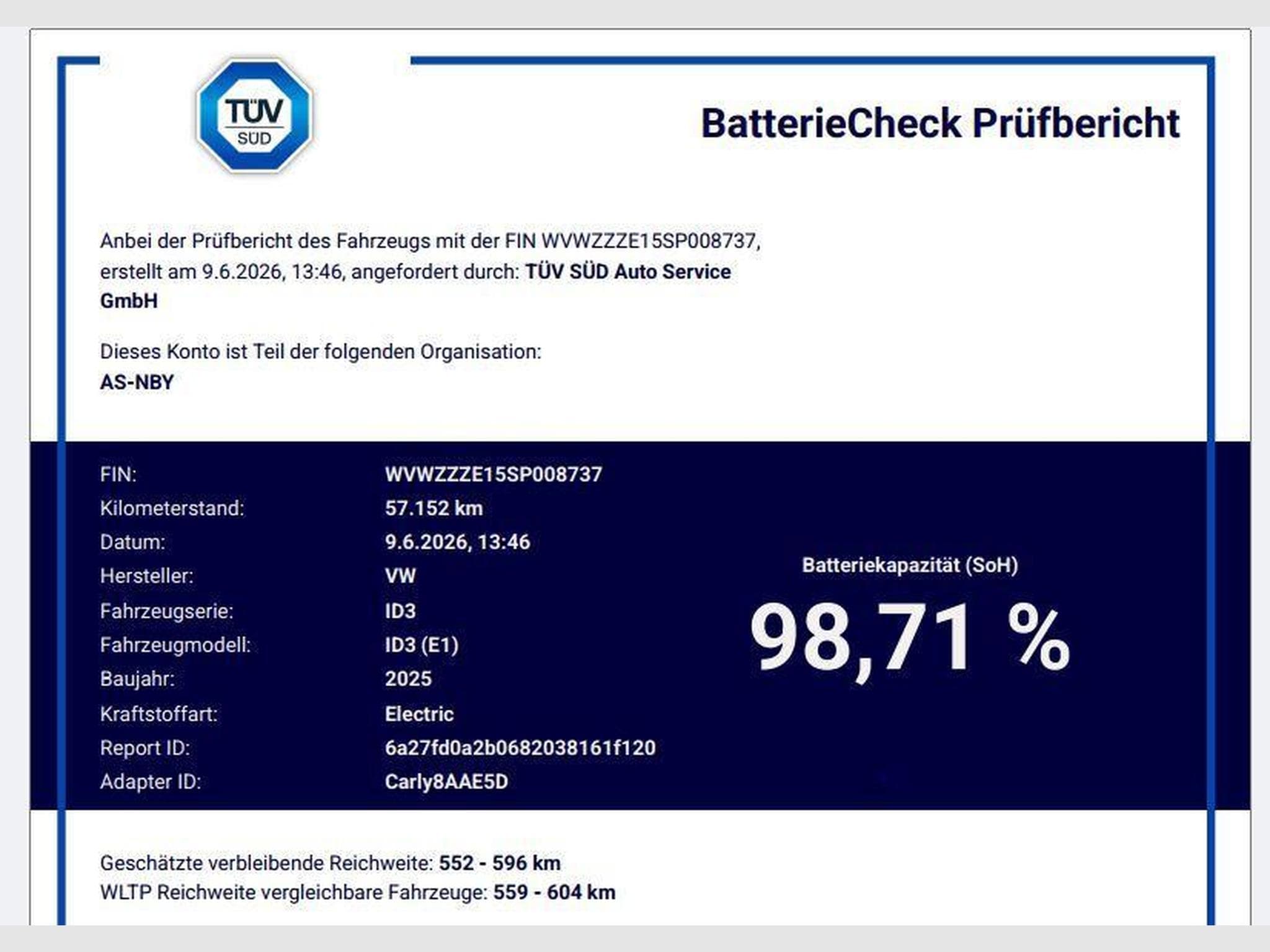Viewport: 1270px width, 952px height.
Task: Select 'TÜV SÜD Auto Service' requester name
Action: pyautogui.click(x=628, y=271)
